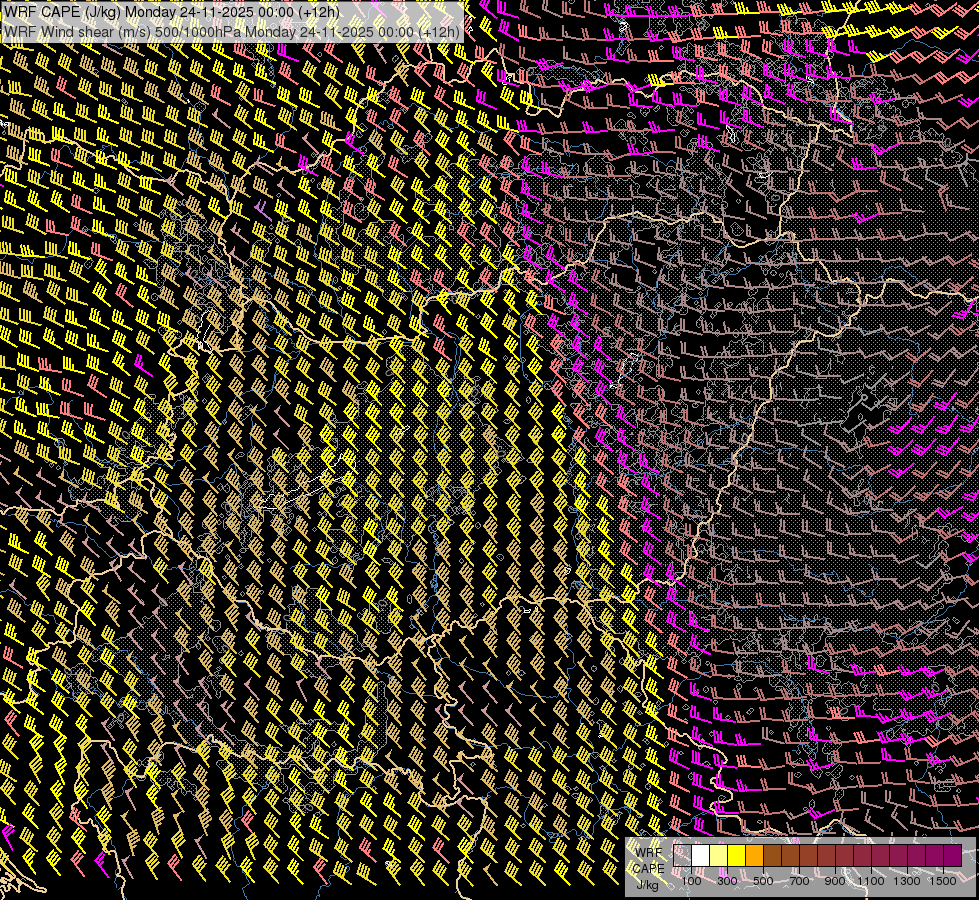Click the legend label 1100

tap(870, 881)
